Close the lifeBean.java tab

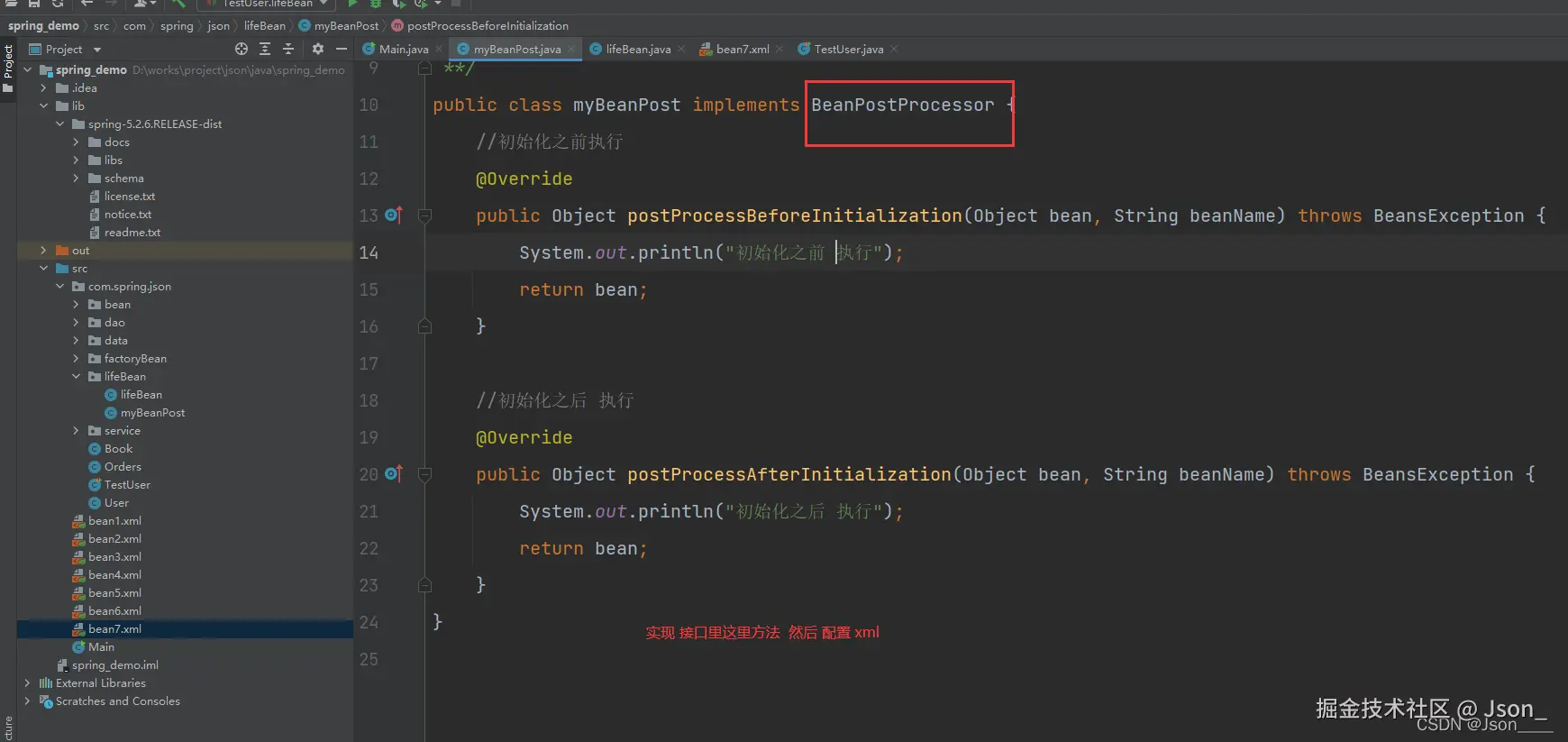tap(681, 49)
